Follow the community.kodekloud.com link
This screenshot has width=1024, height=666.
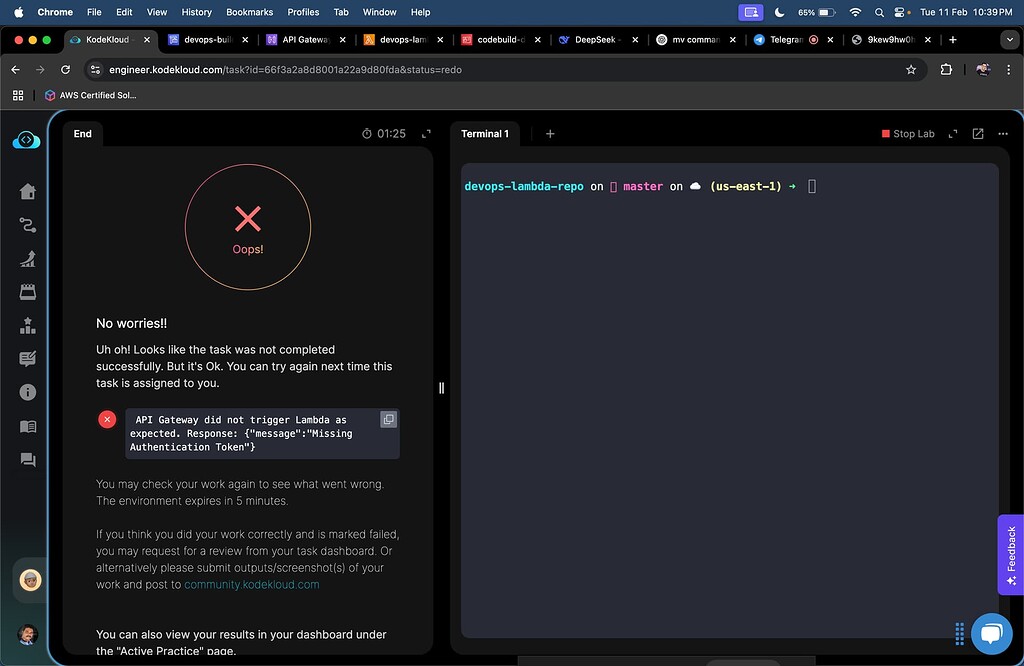(251, 584)
